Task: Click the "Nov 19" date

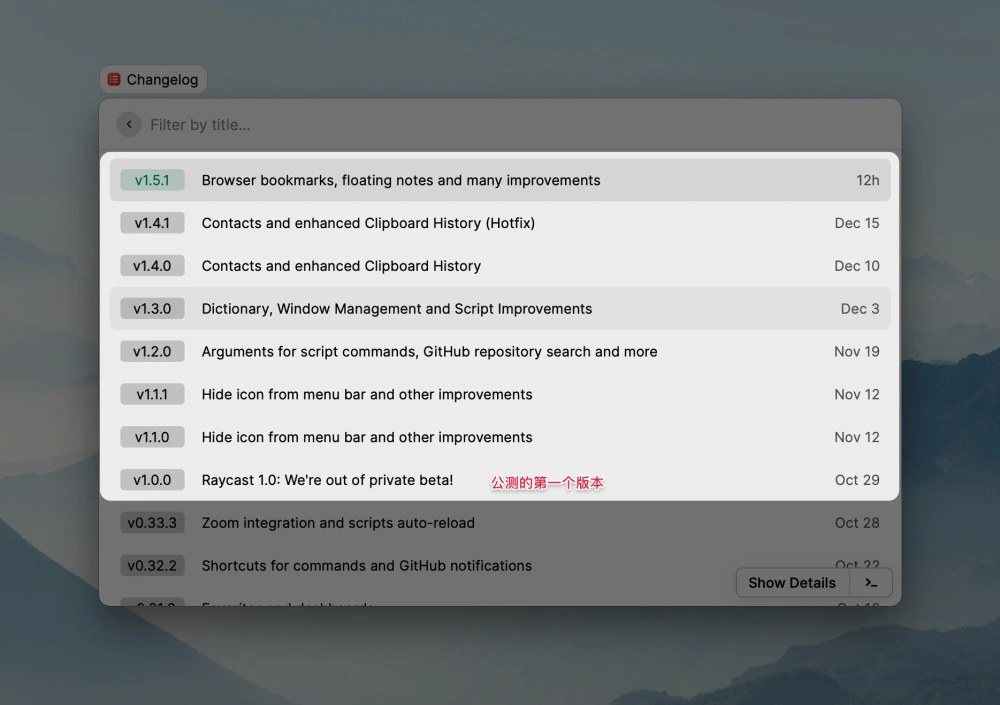Action: click(857, 351)
